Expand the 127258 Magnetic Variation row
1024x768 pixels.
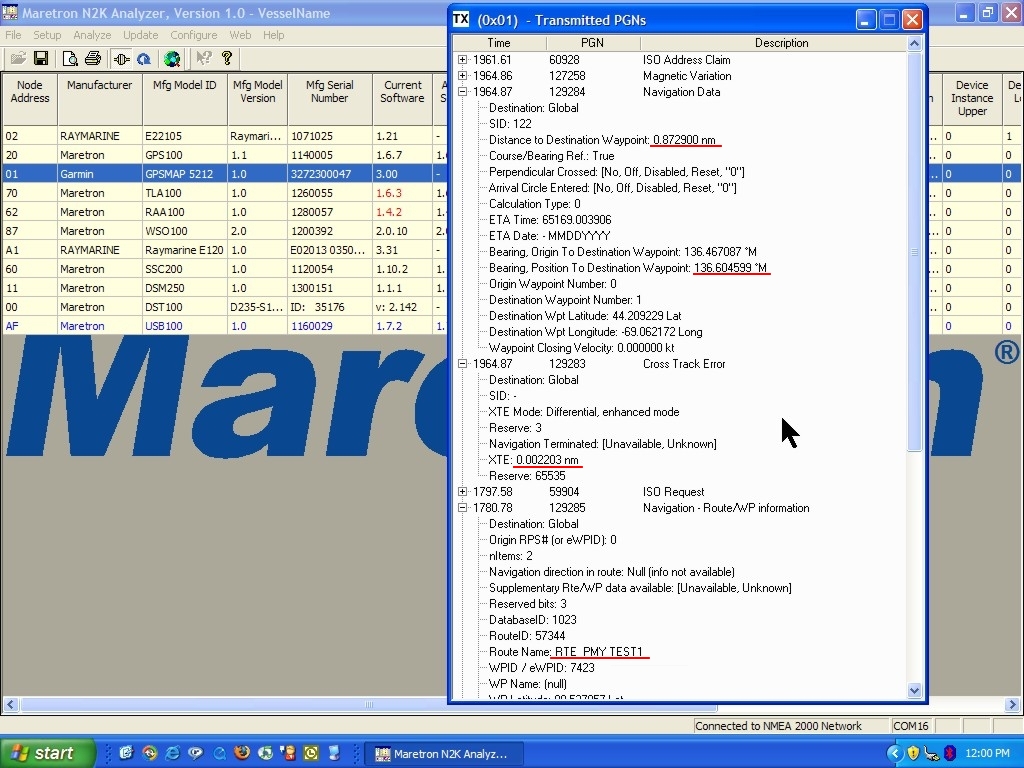tap(462, 76)
